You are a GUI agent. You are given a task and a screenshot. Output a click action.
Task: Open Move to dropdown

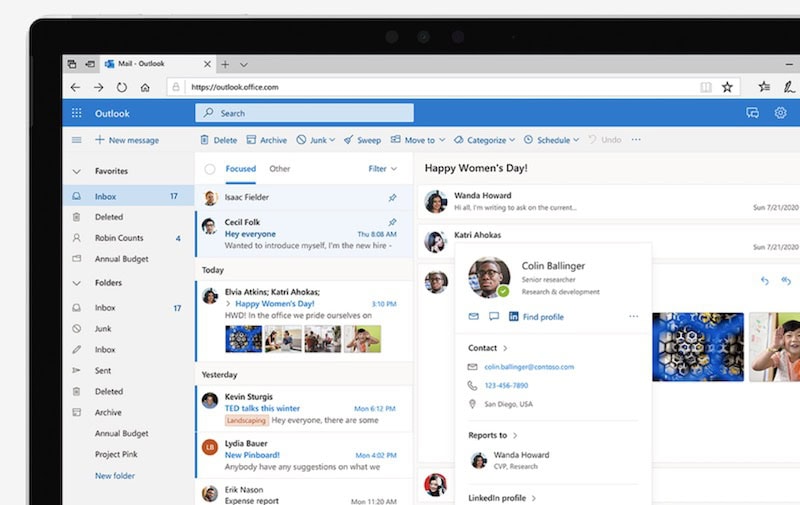(x=418, y=140)
